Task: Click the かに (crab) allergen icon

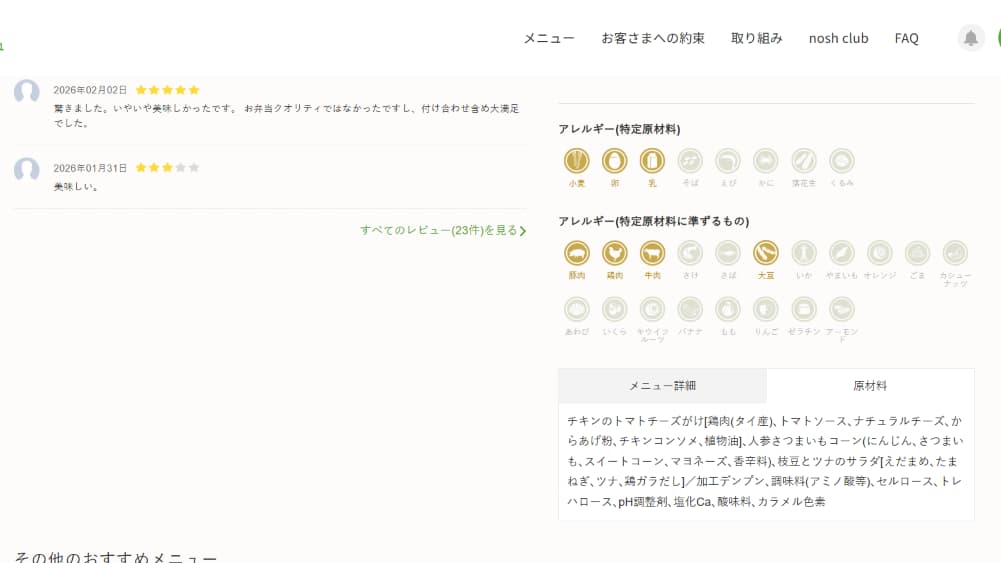Action: click(765, 161)
